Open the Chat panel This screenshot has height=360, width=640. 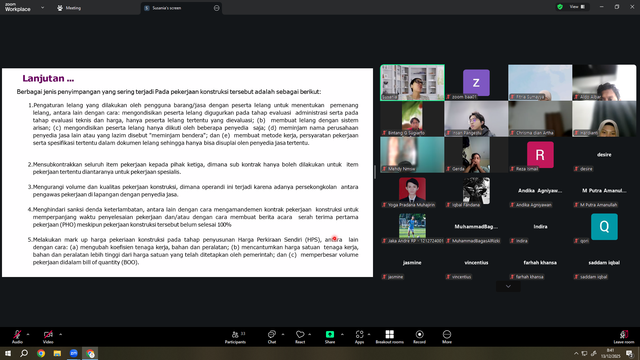[272, 337]
